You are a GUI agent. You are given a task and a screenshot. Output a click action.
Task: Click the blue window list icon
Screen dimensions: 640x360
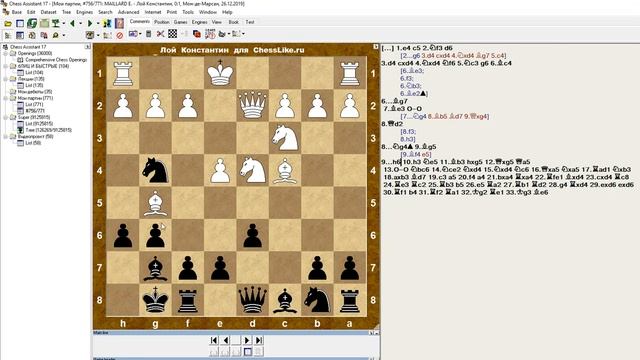pos(20,24)
